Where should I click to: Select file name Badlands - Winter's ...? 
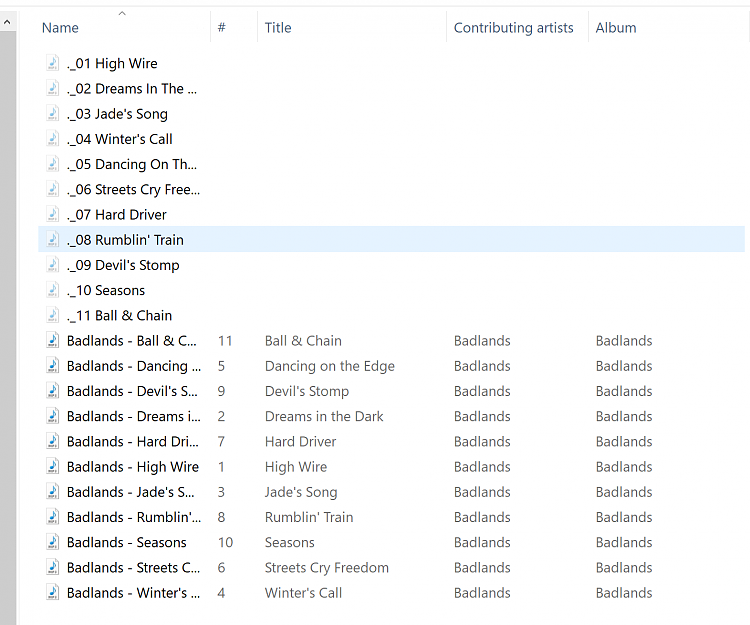(133, 593)
